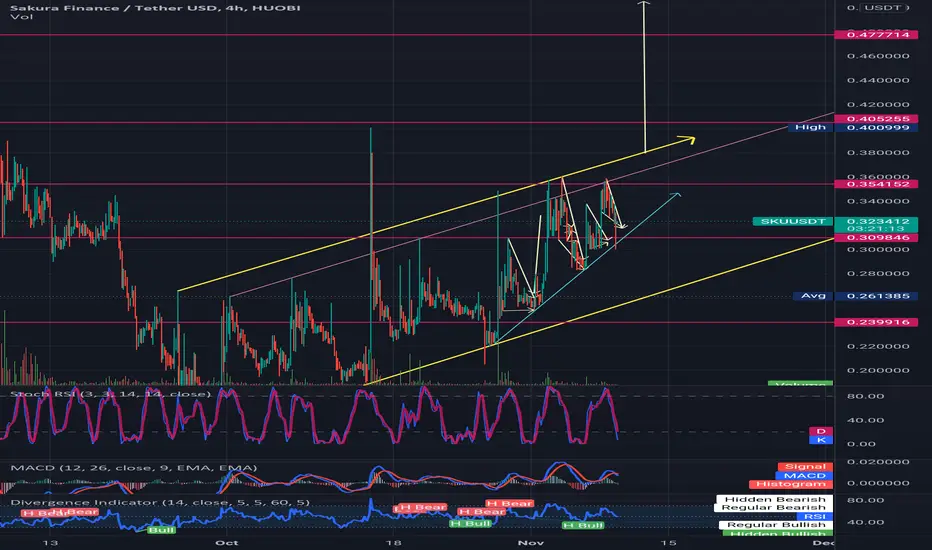Click the Nov label on time axis
The image size is (932, 550).
pos(531,542)
